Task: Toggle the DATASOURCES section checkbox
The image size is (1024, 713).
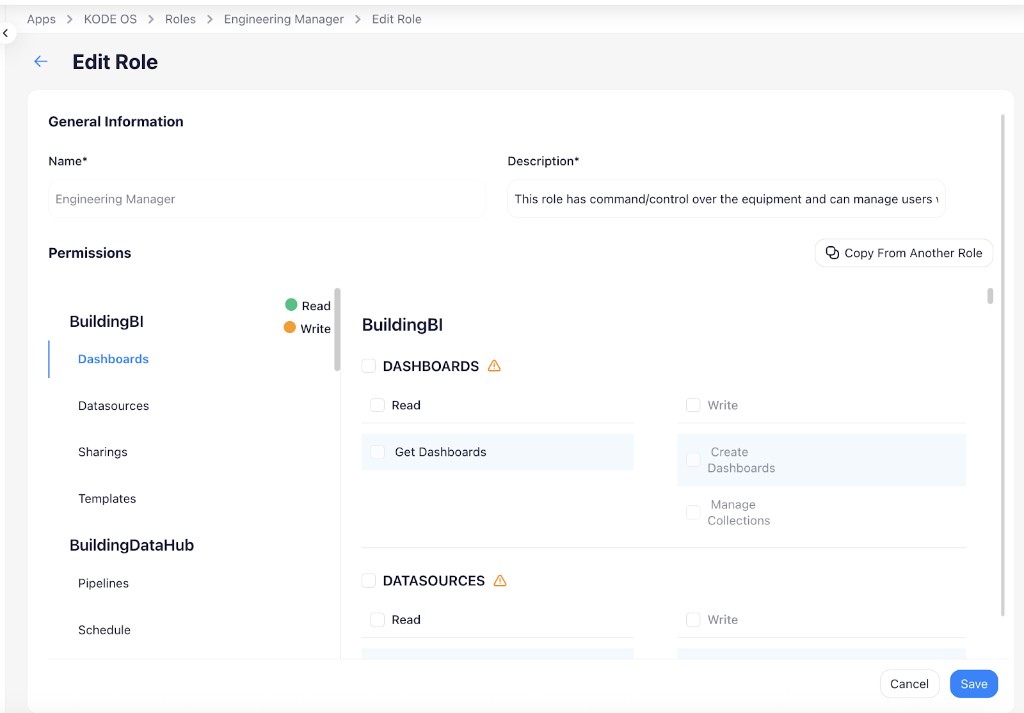Action: pyautogui.click(x=369, y=580)
